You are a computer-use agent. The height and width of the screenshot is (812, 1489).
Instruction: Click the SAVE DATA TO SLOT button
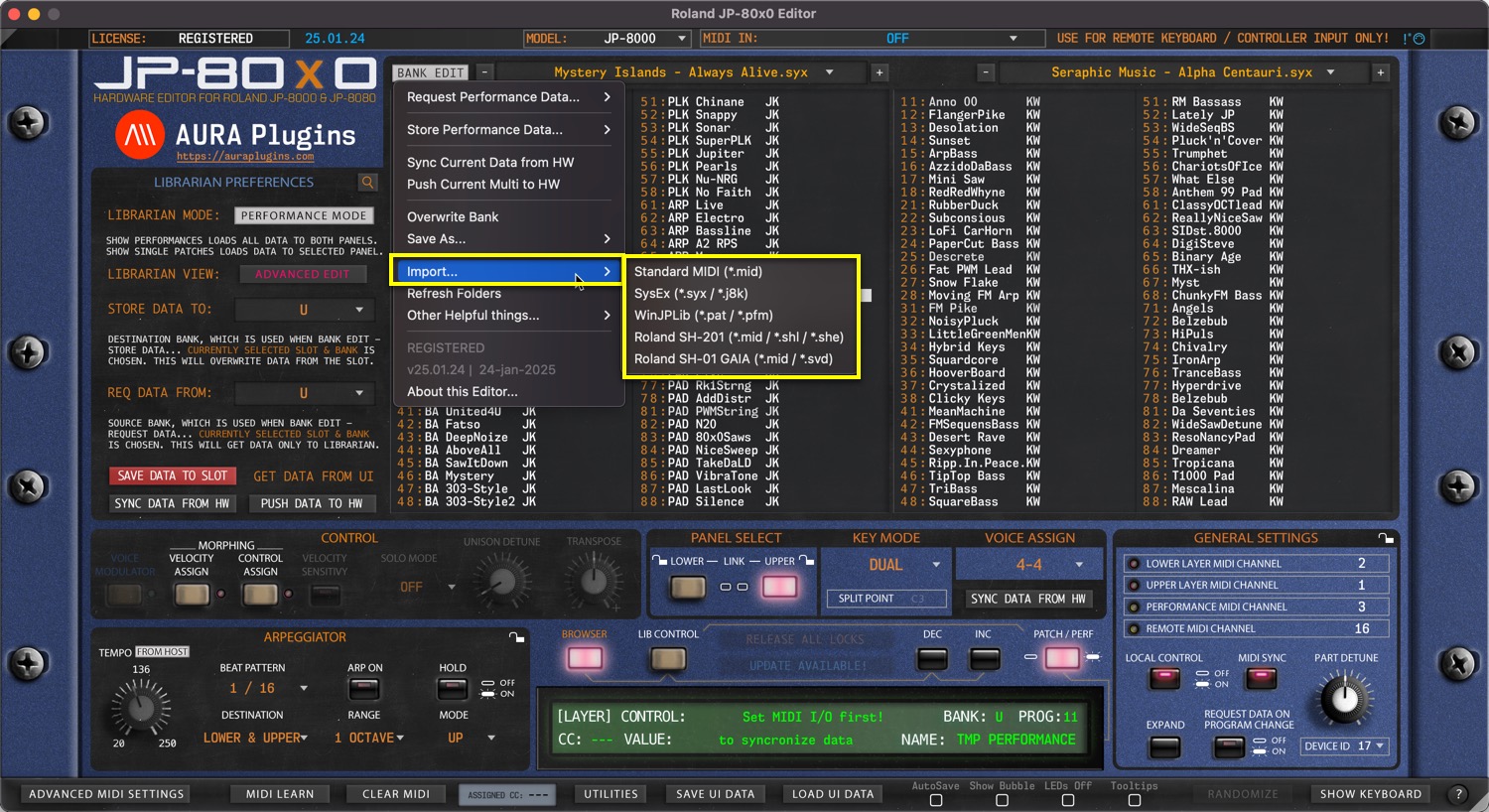pyautogui.click(x=173, y=476)
